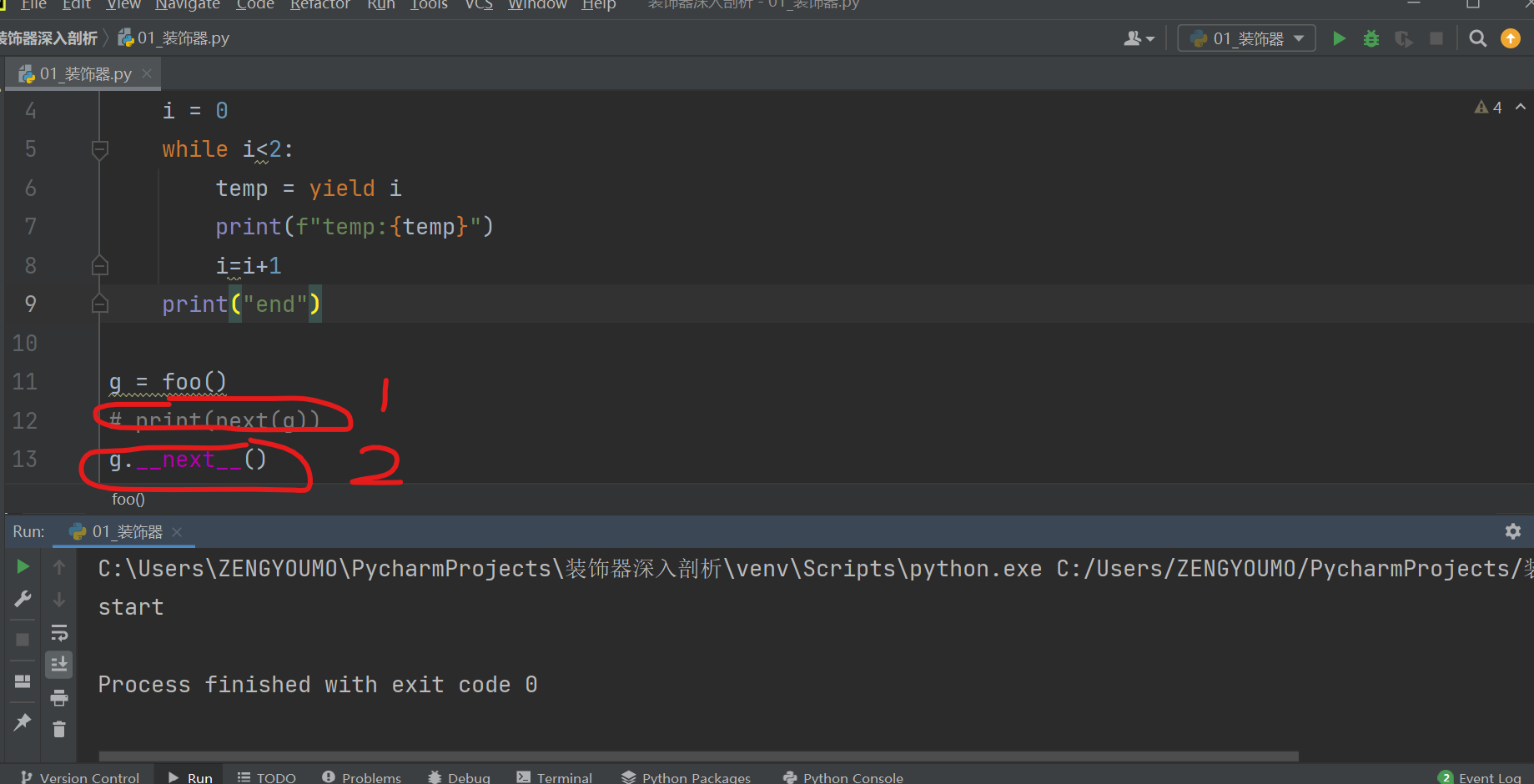Click the disabled stop button in toolbar
1534x784 pixels.
1436,38
